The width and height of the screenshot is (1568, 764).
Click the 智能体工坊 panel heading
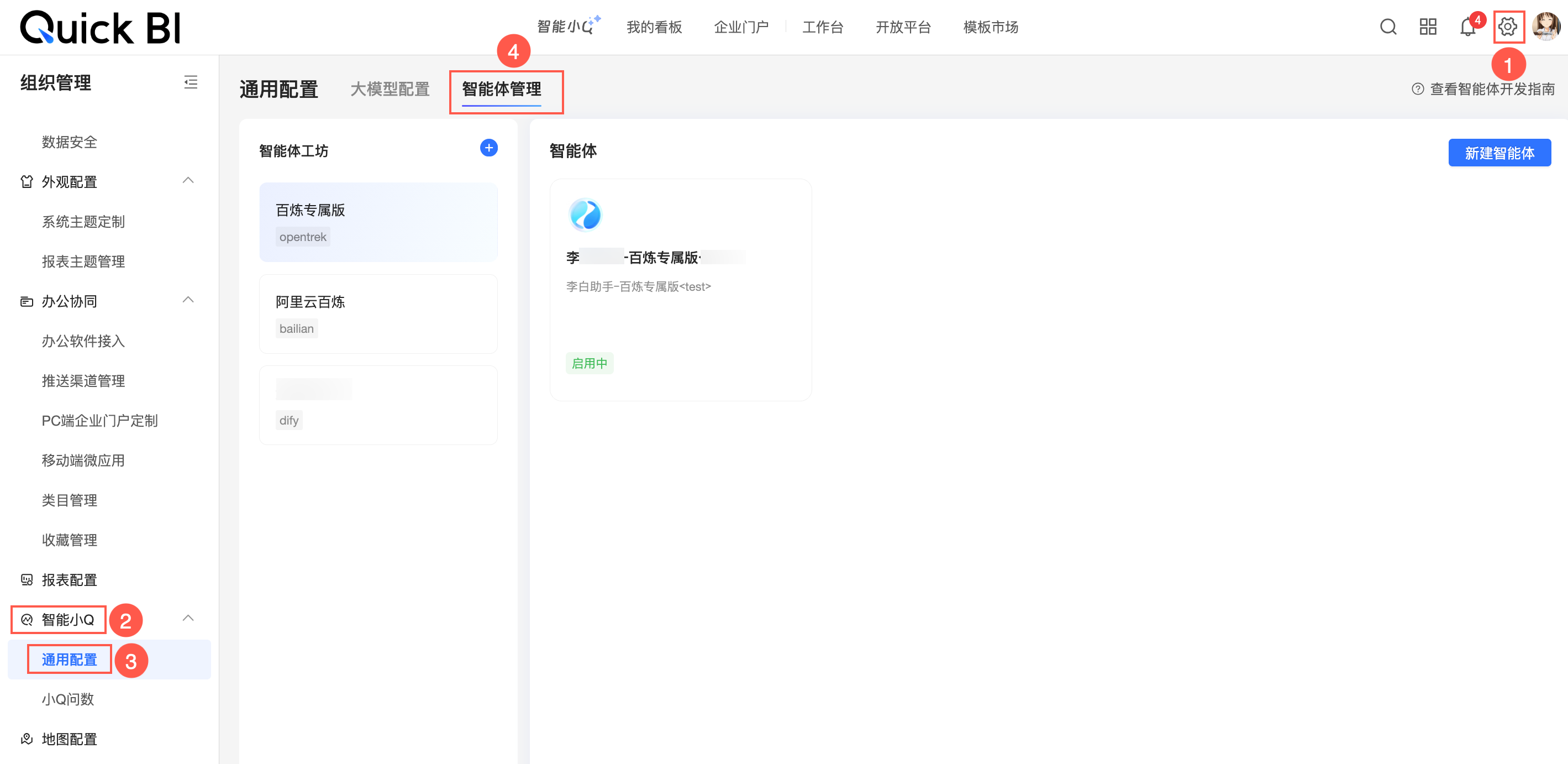293,150
